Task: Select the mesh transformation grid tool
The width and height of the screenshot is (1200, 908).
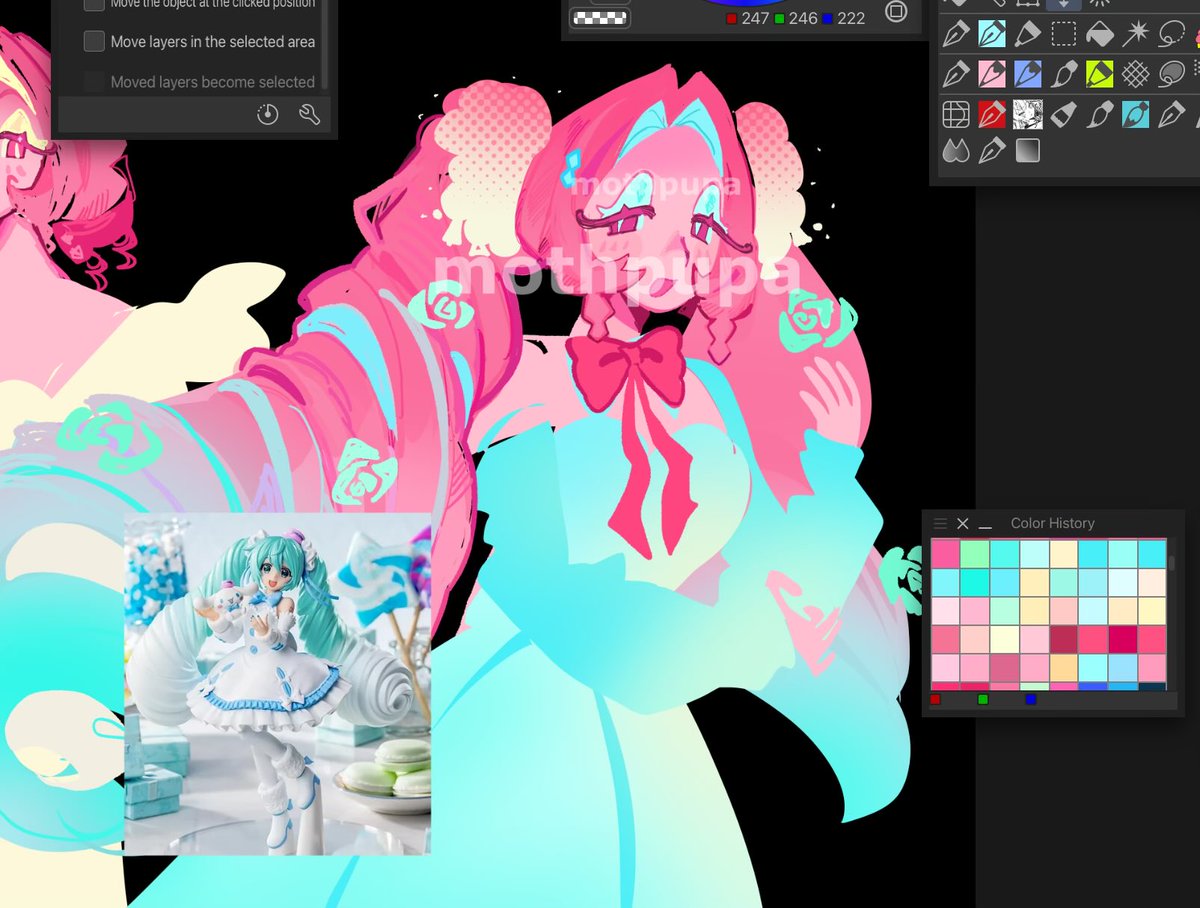Action: pos(956,114)
